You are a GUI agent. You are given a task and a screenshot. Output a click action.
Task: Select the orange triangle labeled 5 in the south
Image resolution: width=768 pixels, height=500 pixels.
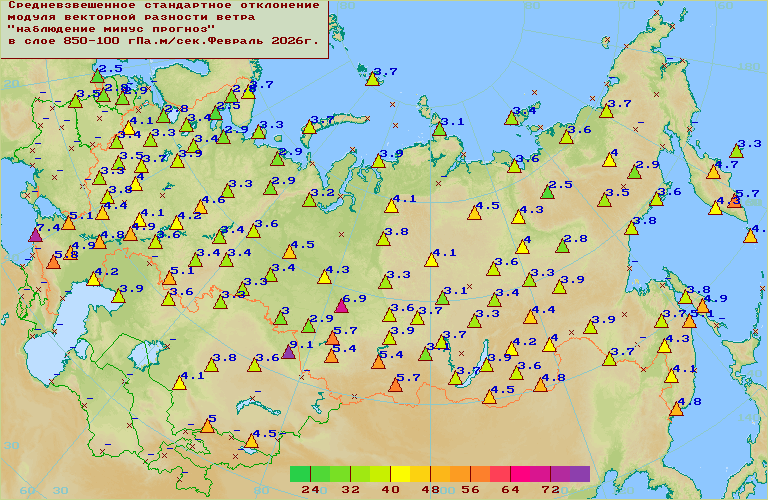(x=207, y=426)
